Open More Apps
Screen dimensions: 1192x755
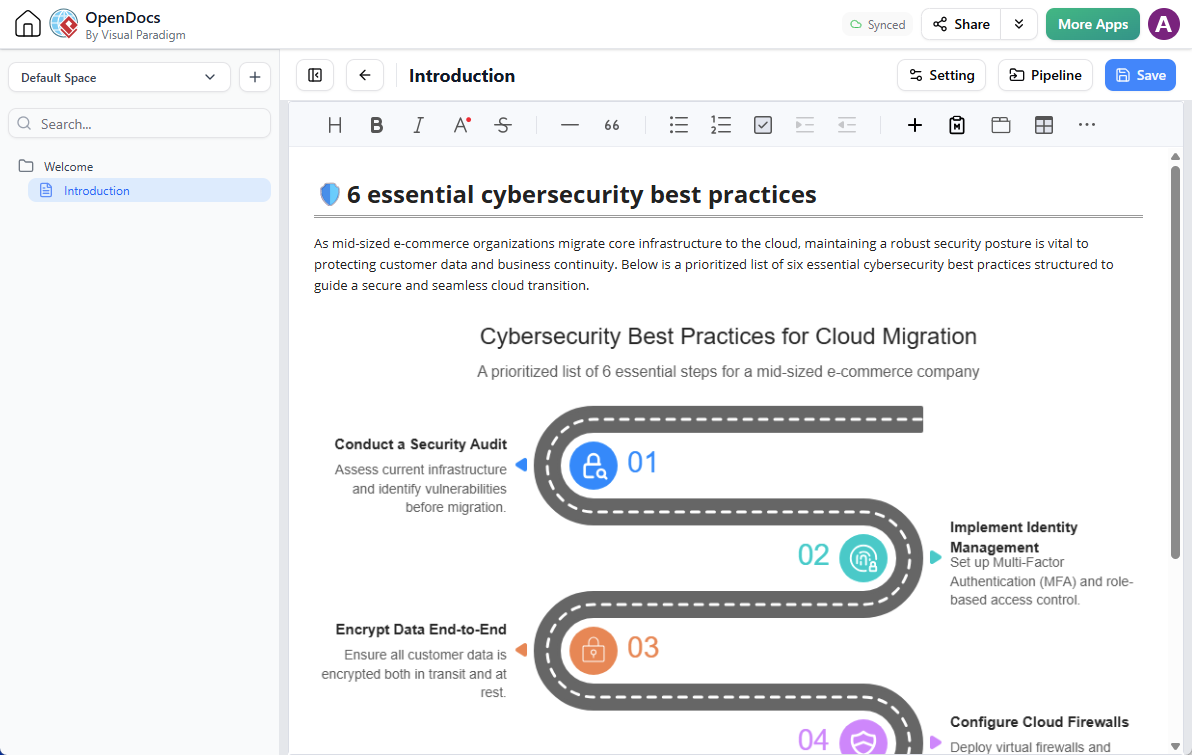[x=1092, y=24]
